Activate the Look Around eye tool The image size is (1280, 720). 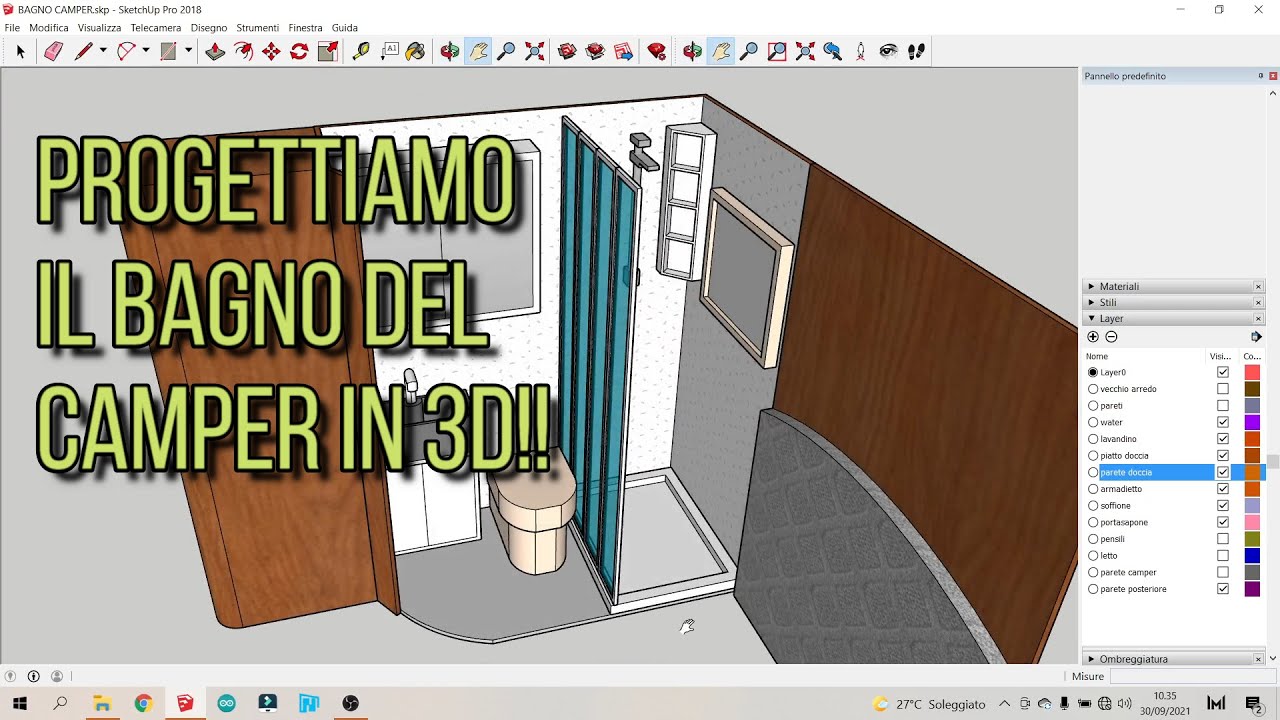click(x=888, y=51)
